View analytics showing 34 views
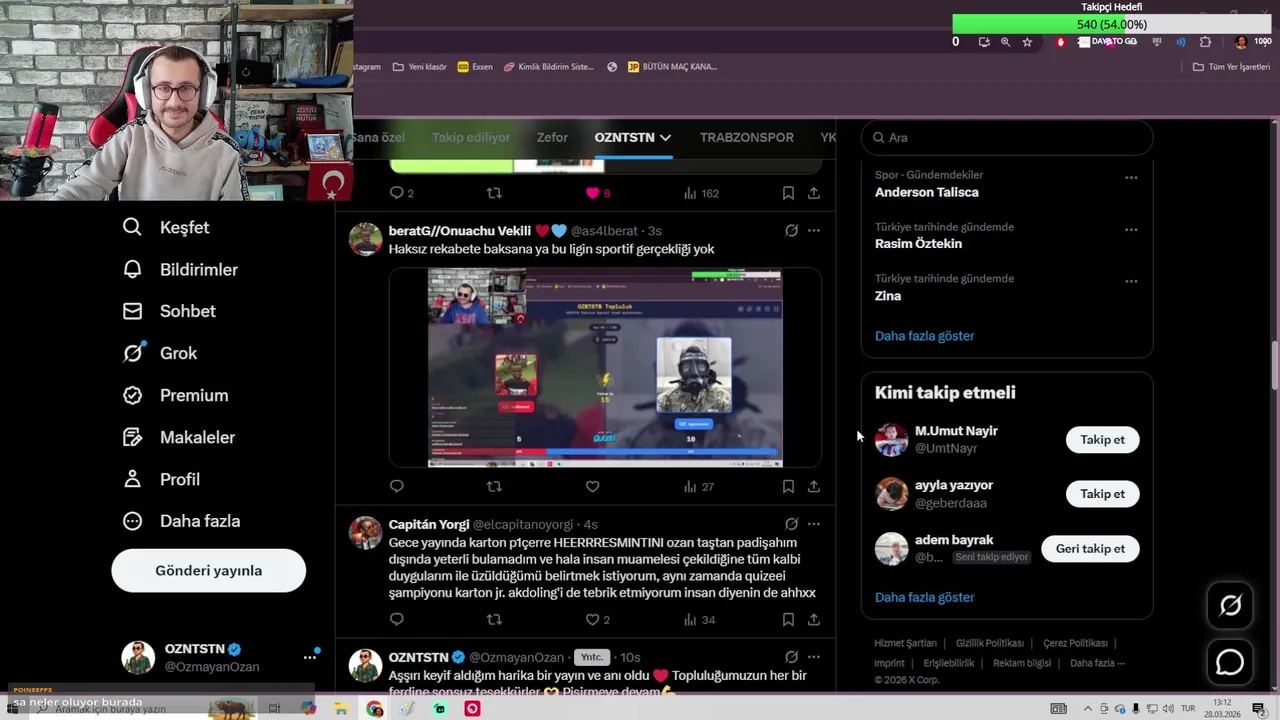This screenshot has height=720, width=1280. point(699,619)
